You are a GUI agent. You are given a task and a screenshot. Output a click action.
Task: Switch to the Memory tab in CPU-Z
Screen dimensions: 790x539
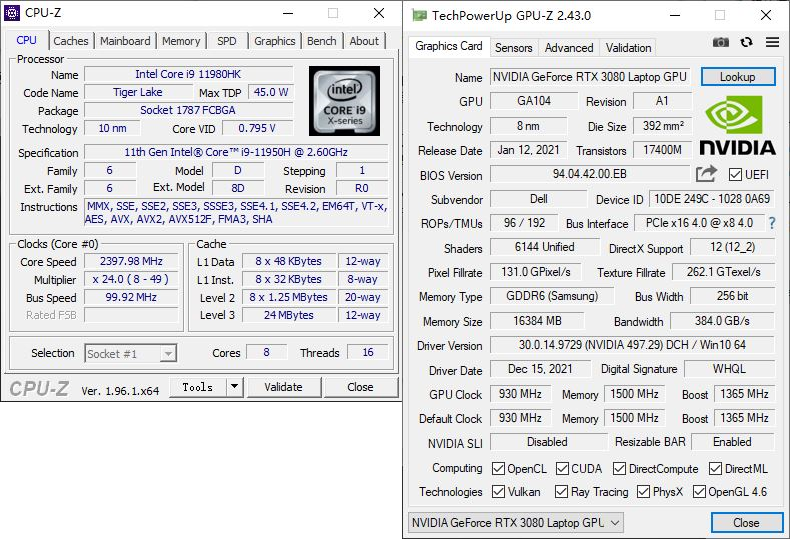[181, 41]
